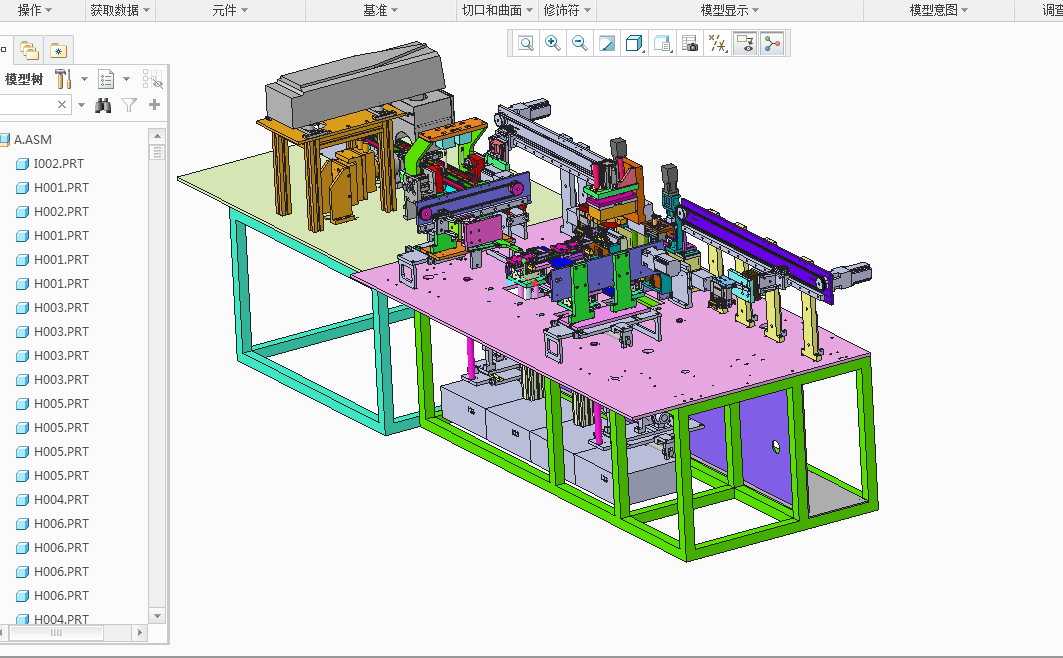The image size is (1063, 658).
Task: Open the display style cube icon
Action: 634,43
